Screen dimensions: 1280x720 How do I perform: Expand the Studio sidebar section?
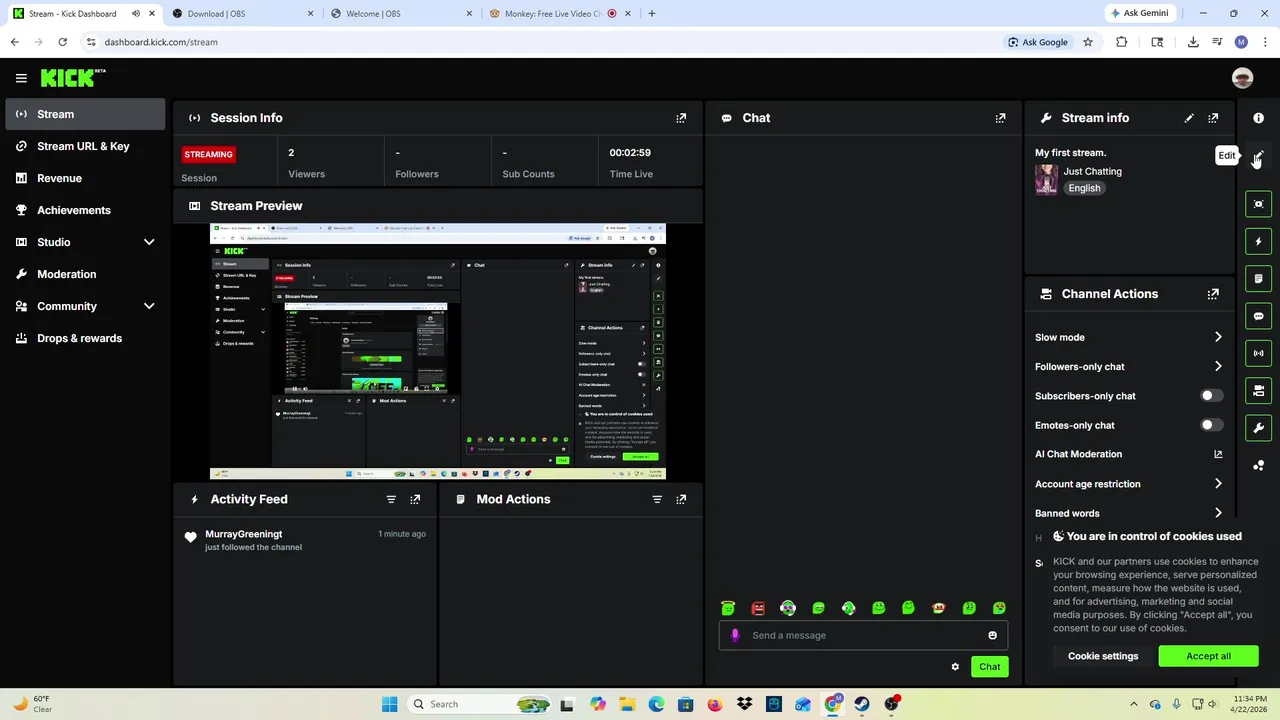(x=149, y=242)
